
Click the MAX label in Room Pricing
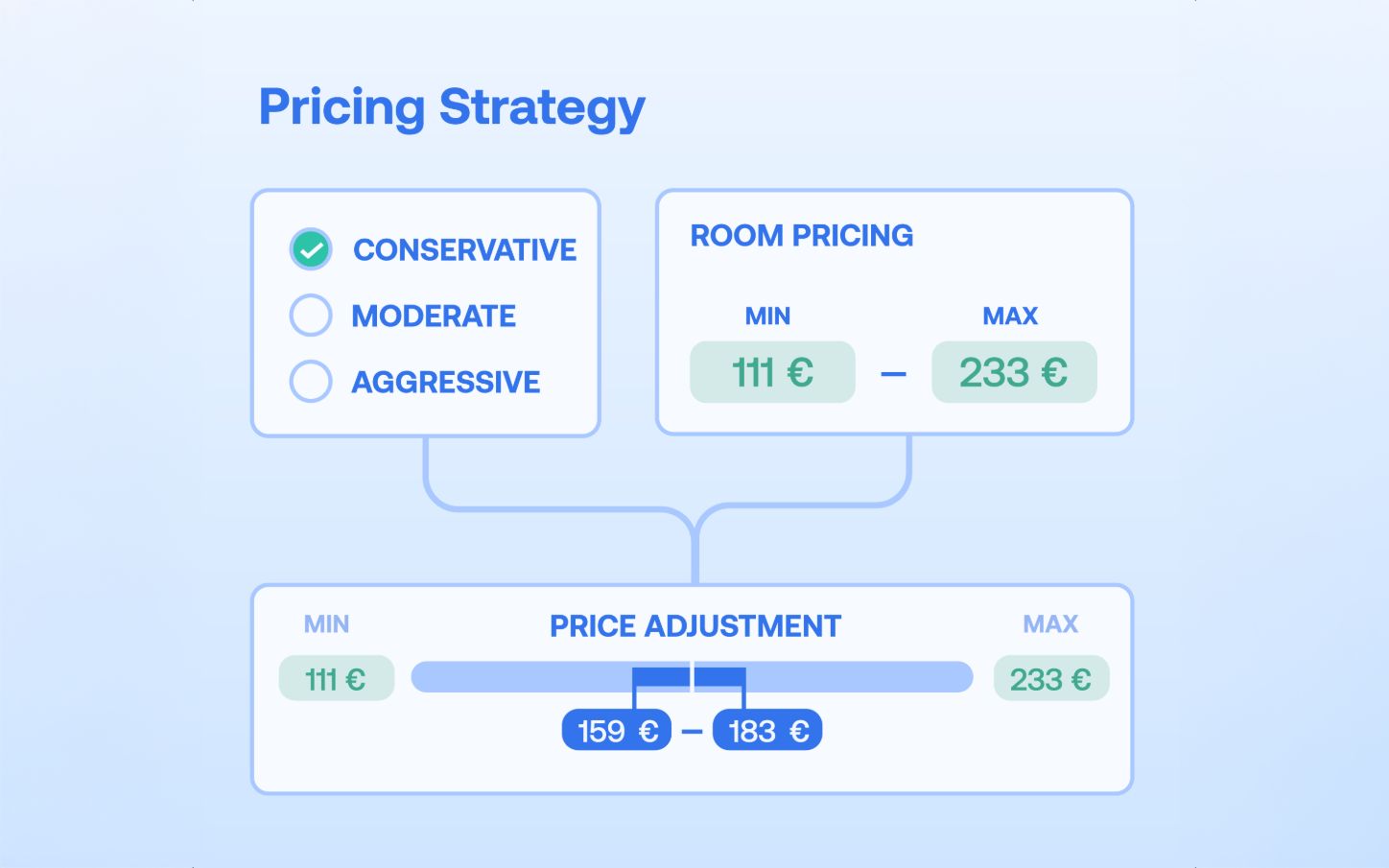[x=1010, y=317]
